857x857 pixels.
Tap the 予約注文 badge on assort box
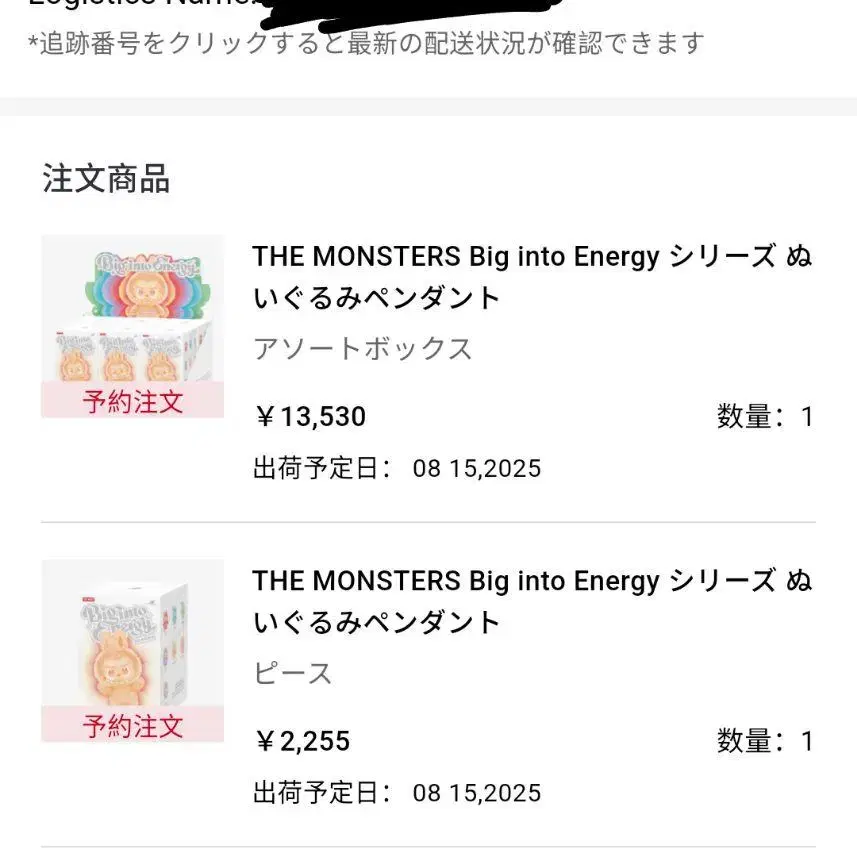[x=132, y=400]
